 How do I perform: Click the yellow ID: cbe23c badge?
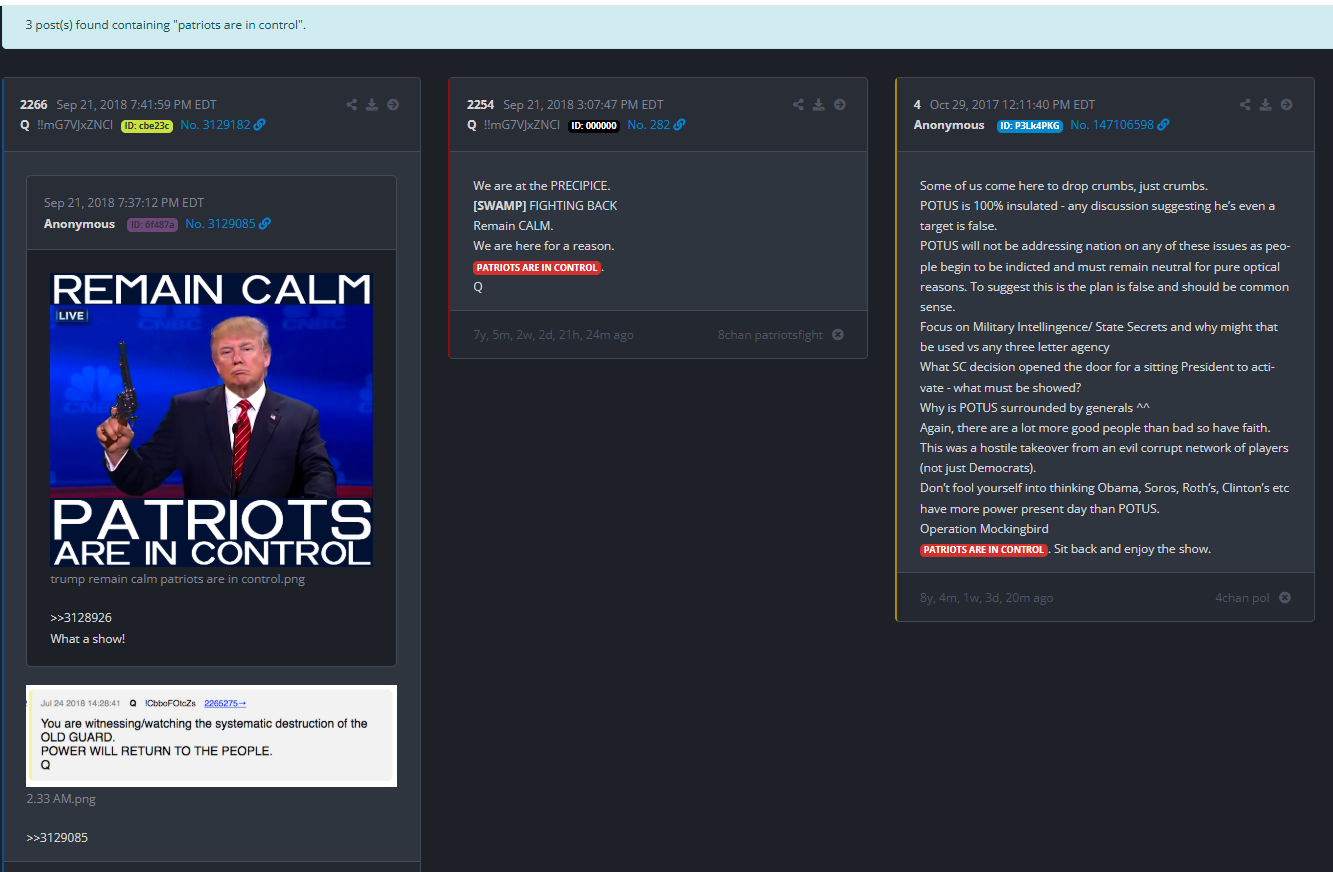147,126
